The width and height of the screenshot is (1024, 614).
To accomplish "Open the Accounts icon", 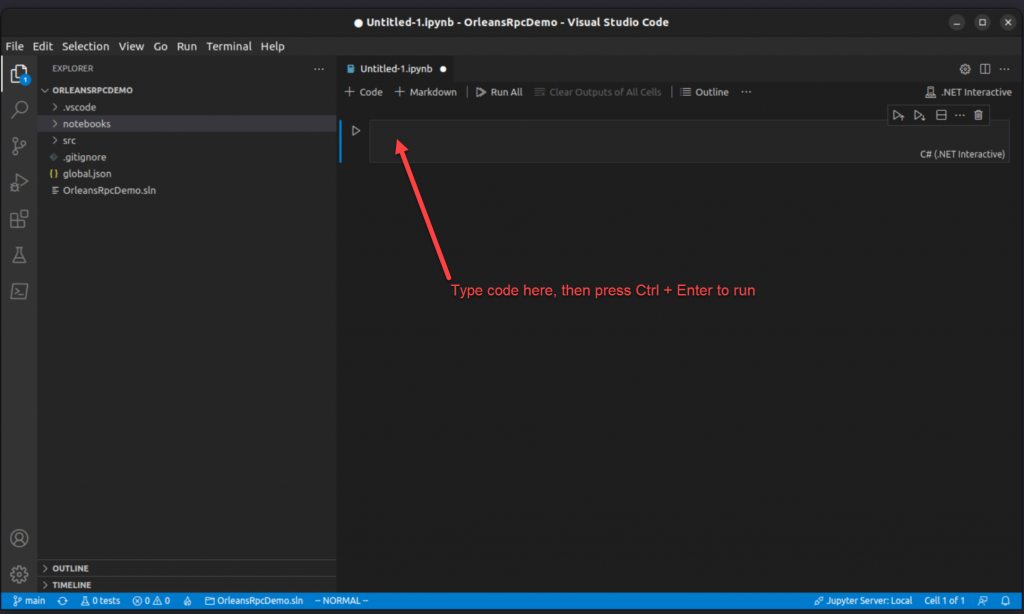I will (20, 538).
